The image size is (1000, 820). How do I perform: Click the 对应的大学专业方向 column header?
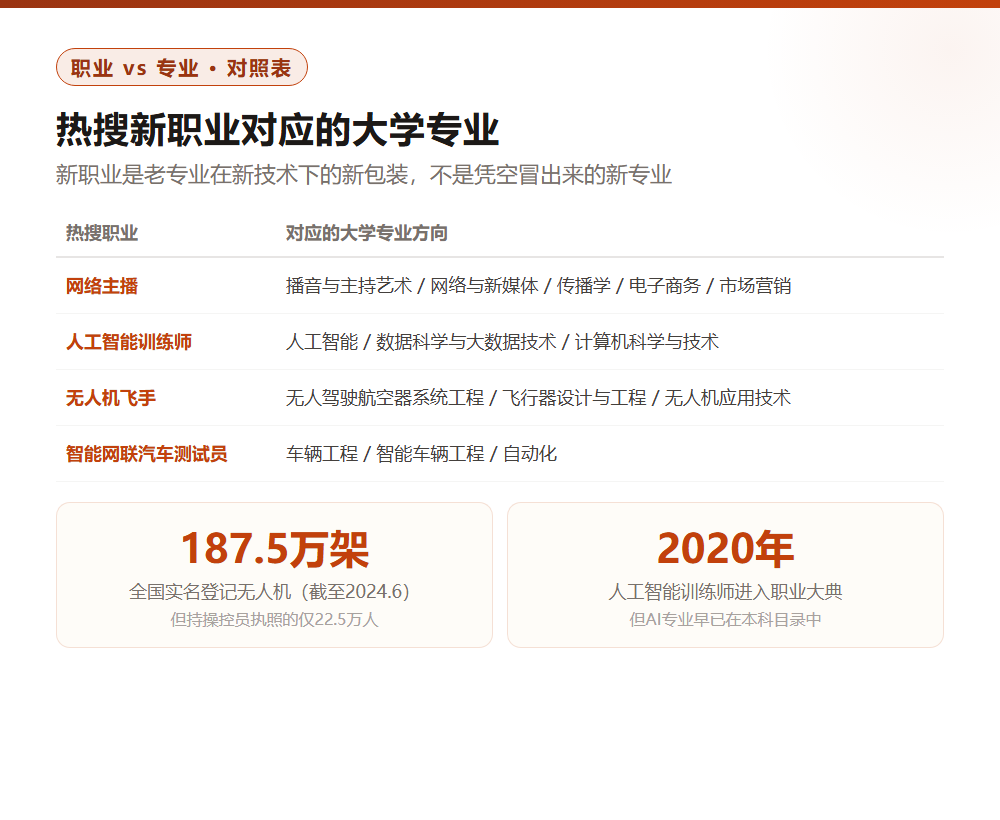(x=367, y=233)
